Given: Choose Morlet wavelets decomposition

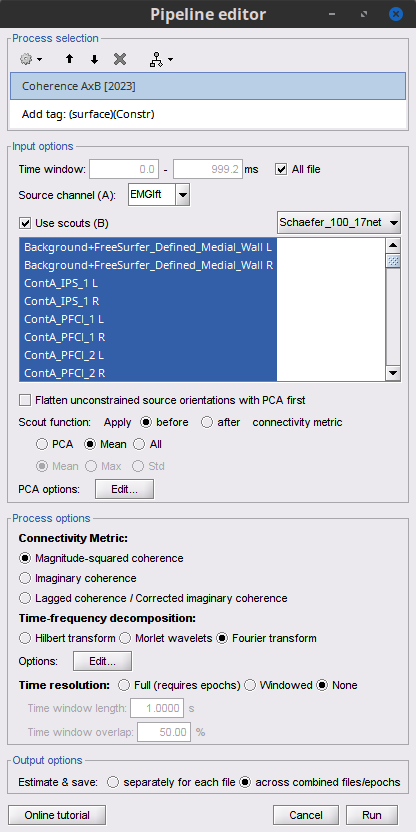Looking at the screenshot, I should point(125,638).
